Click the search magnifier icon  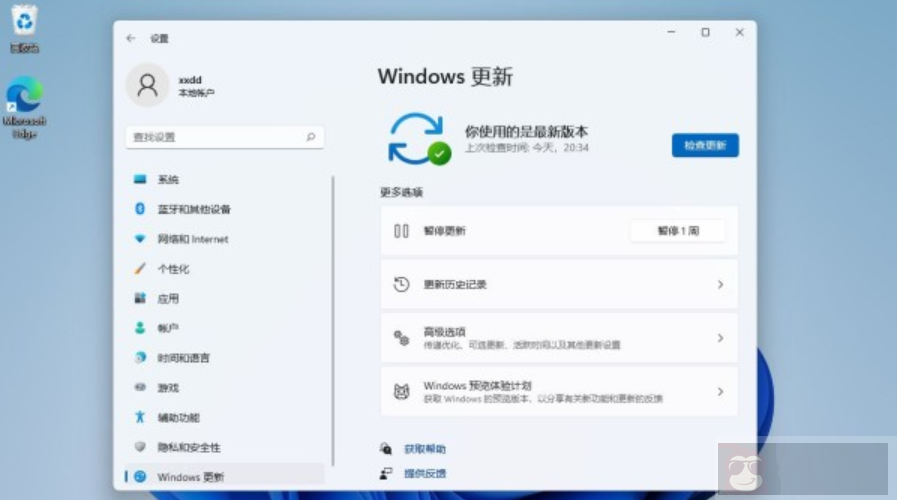310,137
